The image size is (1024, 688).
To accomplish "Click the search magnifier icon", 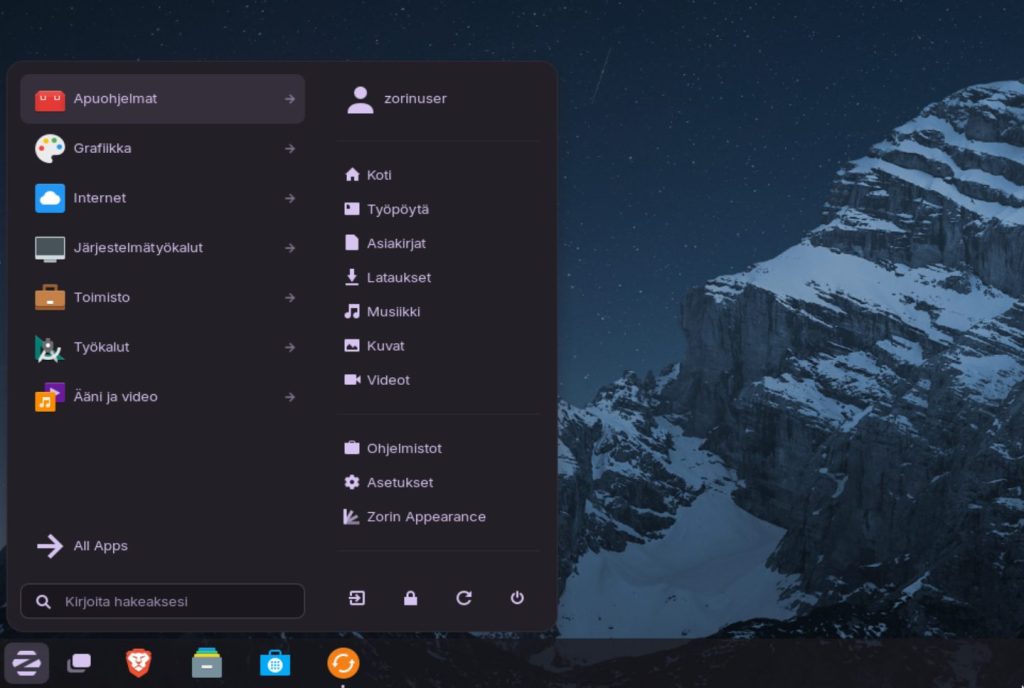I will (x=43, y=602).
